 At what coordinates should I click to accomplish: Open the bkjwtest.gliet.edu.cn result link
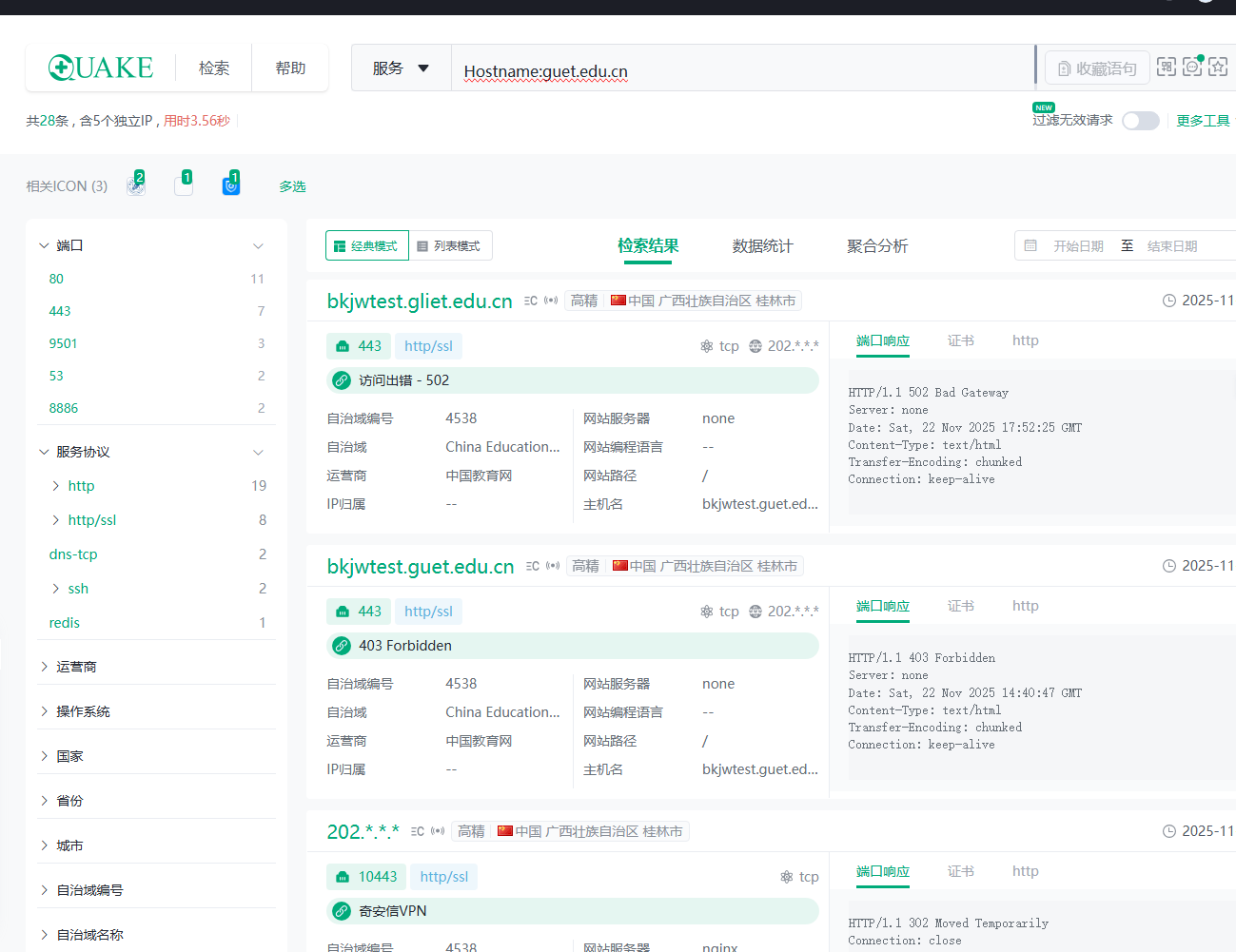(420, 301)
